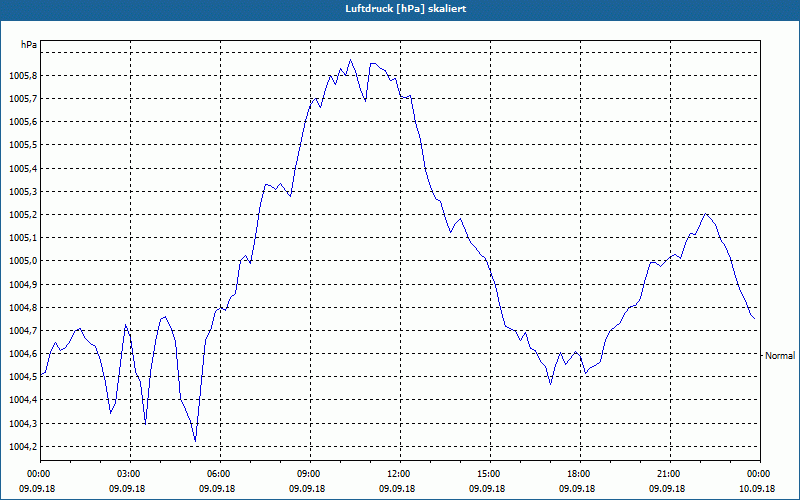Click the 'hPa' axis unit label
The width and height of the screenshot is (800, 500).
pos(29,45)
